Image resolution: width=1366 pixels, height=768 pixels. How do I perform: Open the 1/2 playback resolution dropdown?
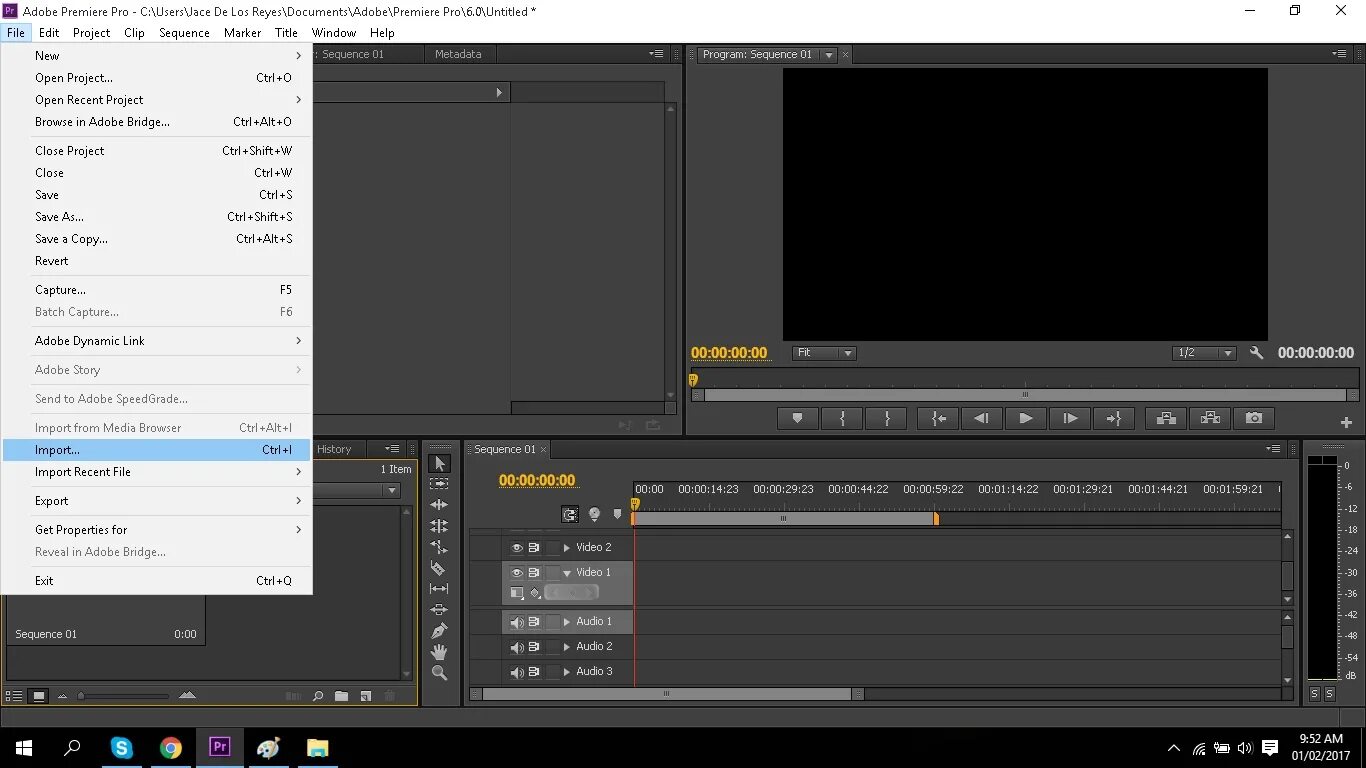(x=1205, y=353)
